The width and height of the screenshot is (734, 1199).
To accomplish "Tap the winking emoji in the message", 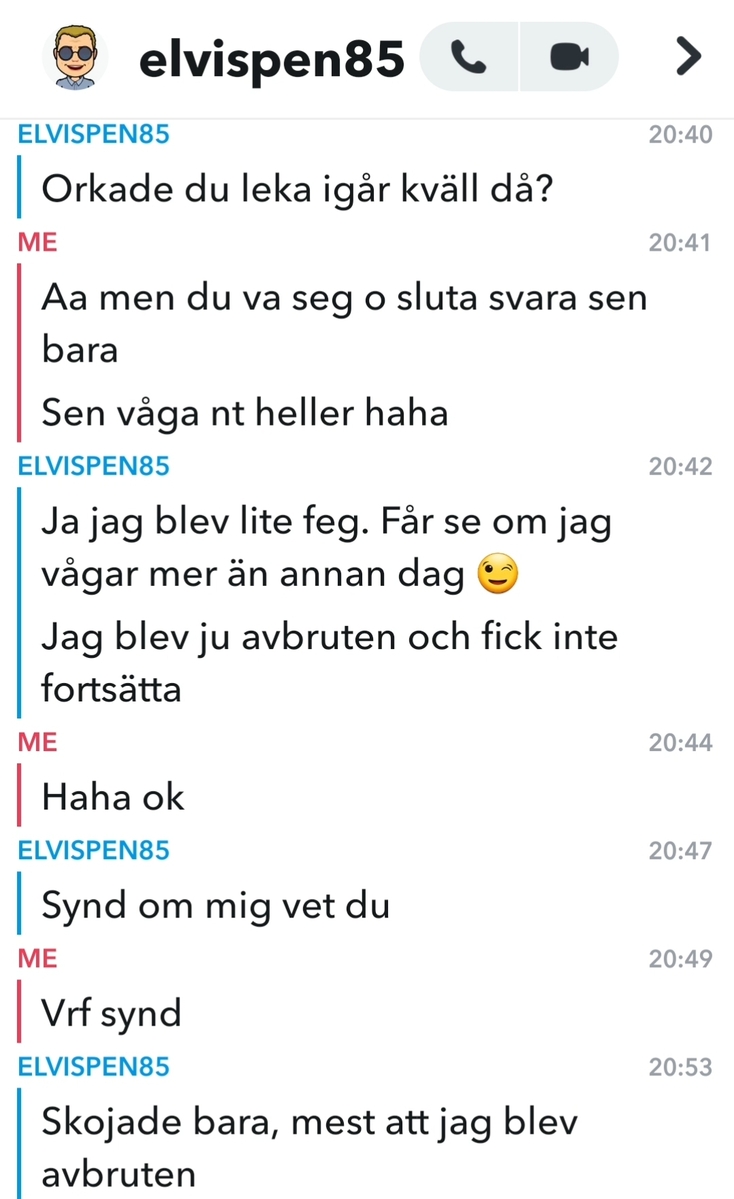I will click(498, 574).
